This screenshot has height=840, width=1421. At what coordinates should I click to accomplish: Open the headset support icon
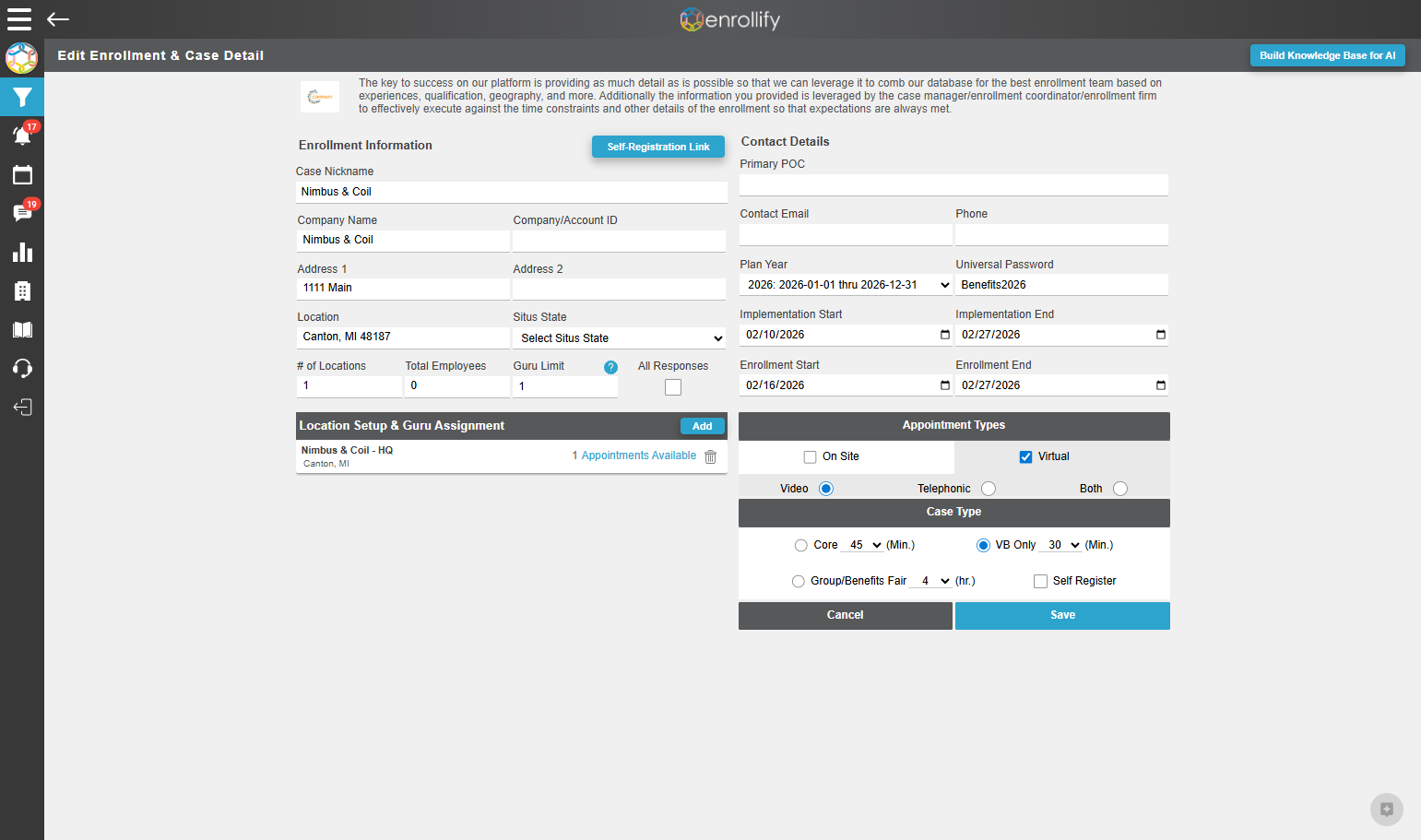coord(22,369)
